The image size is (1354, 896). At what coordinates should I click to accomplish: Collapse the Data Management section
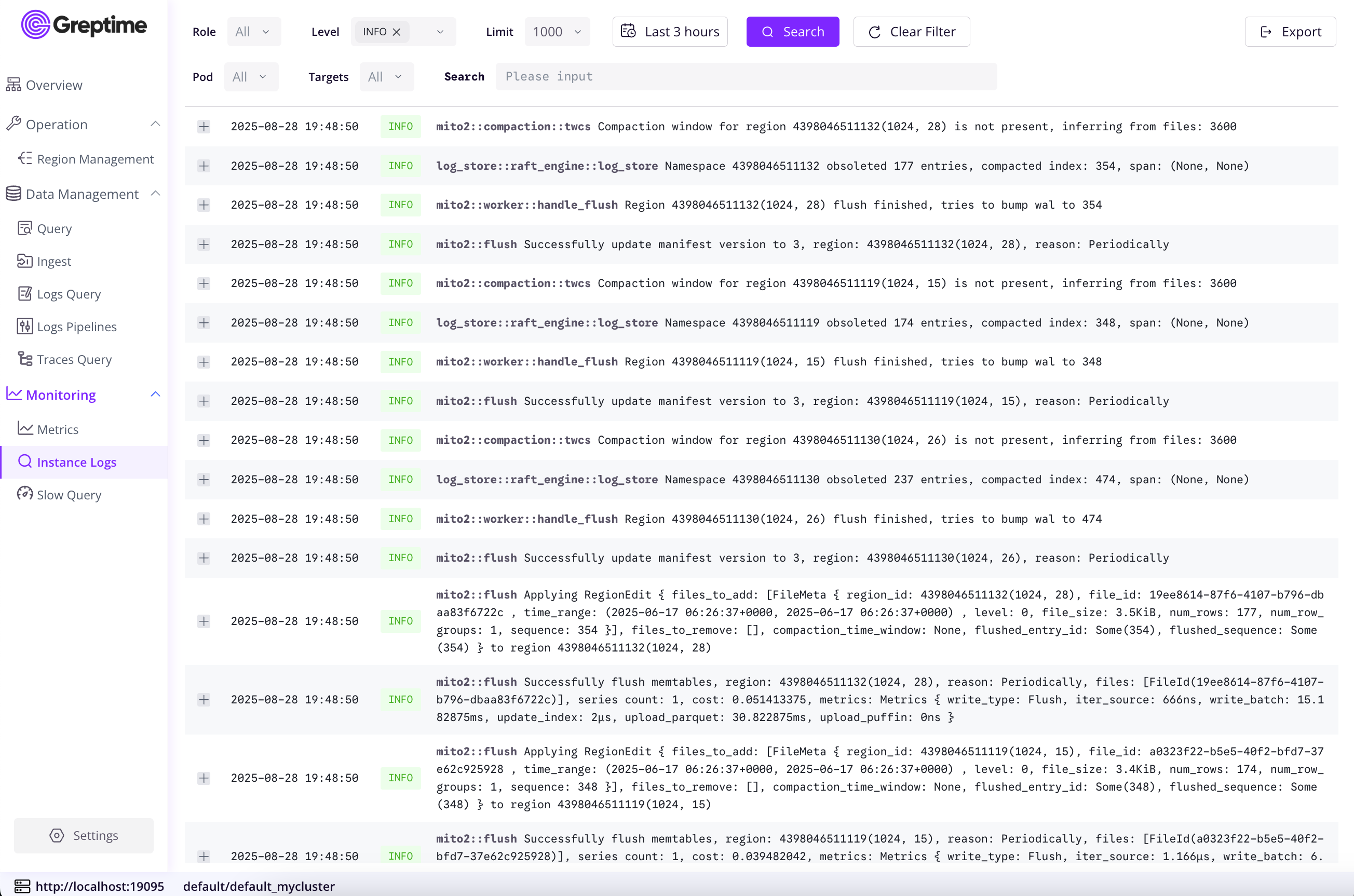point(155,194)
